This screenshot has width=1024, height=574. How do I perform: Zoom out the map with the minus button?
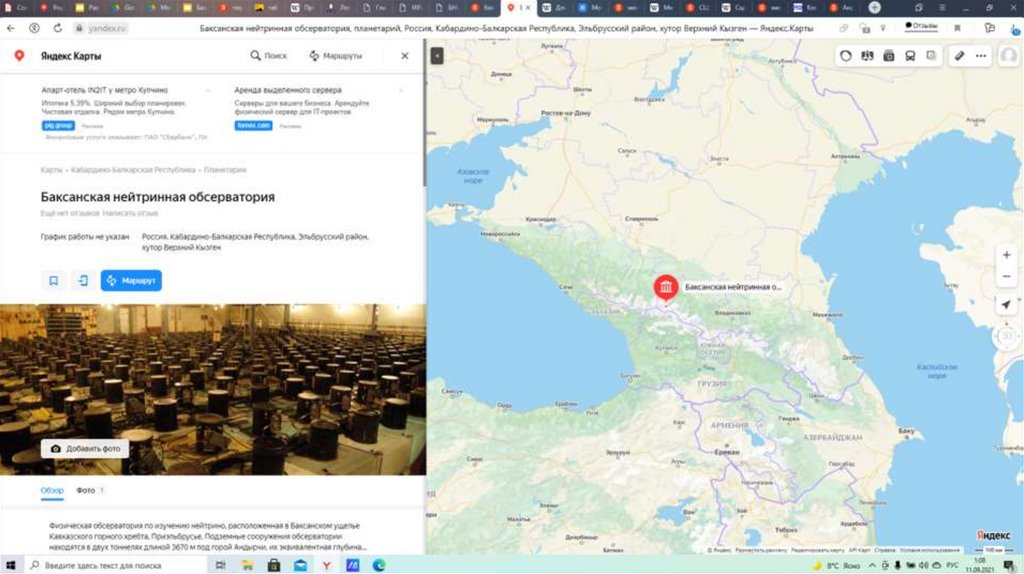point(1006,276)
